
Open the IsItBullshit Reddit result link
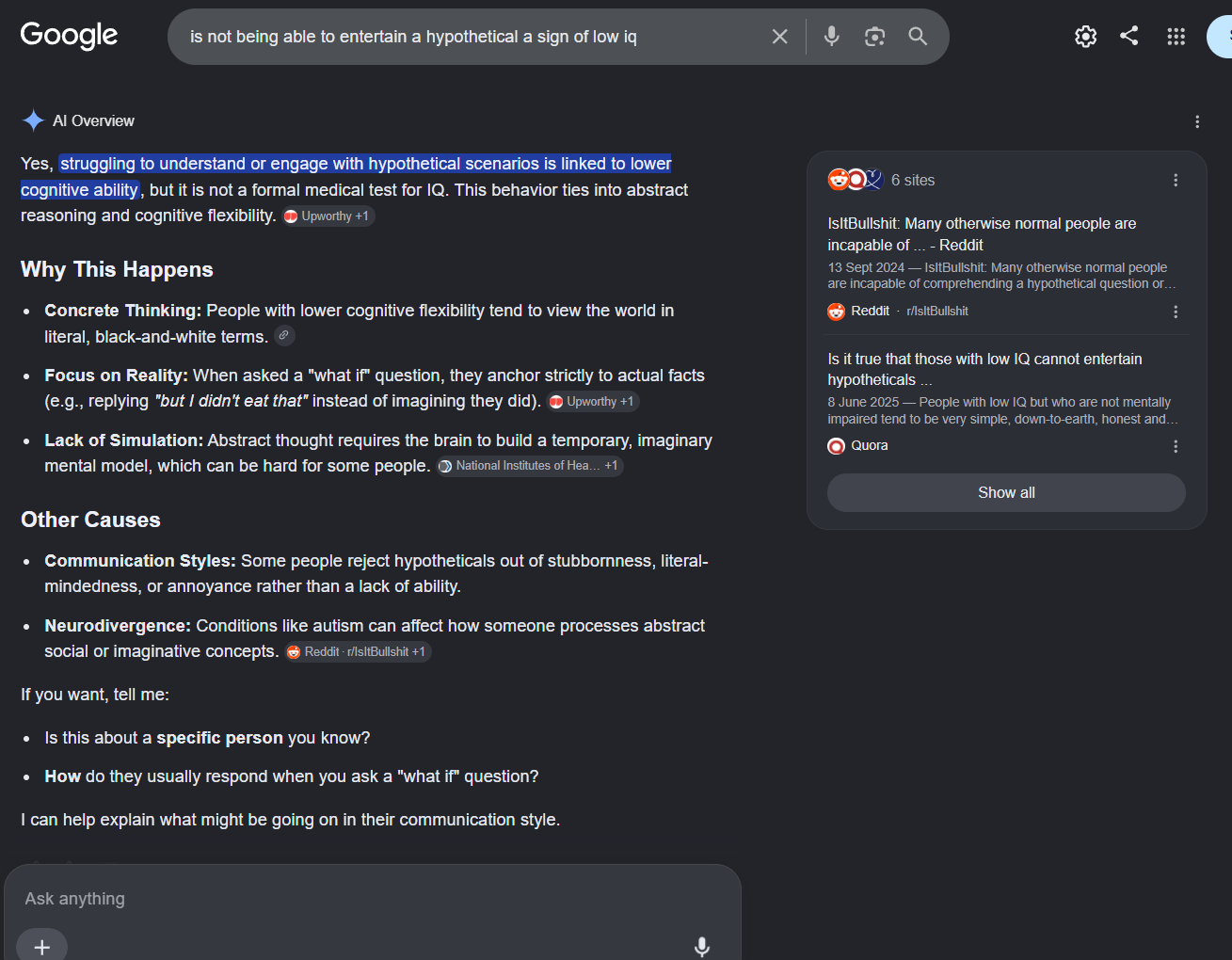(982, 234)
